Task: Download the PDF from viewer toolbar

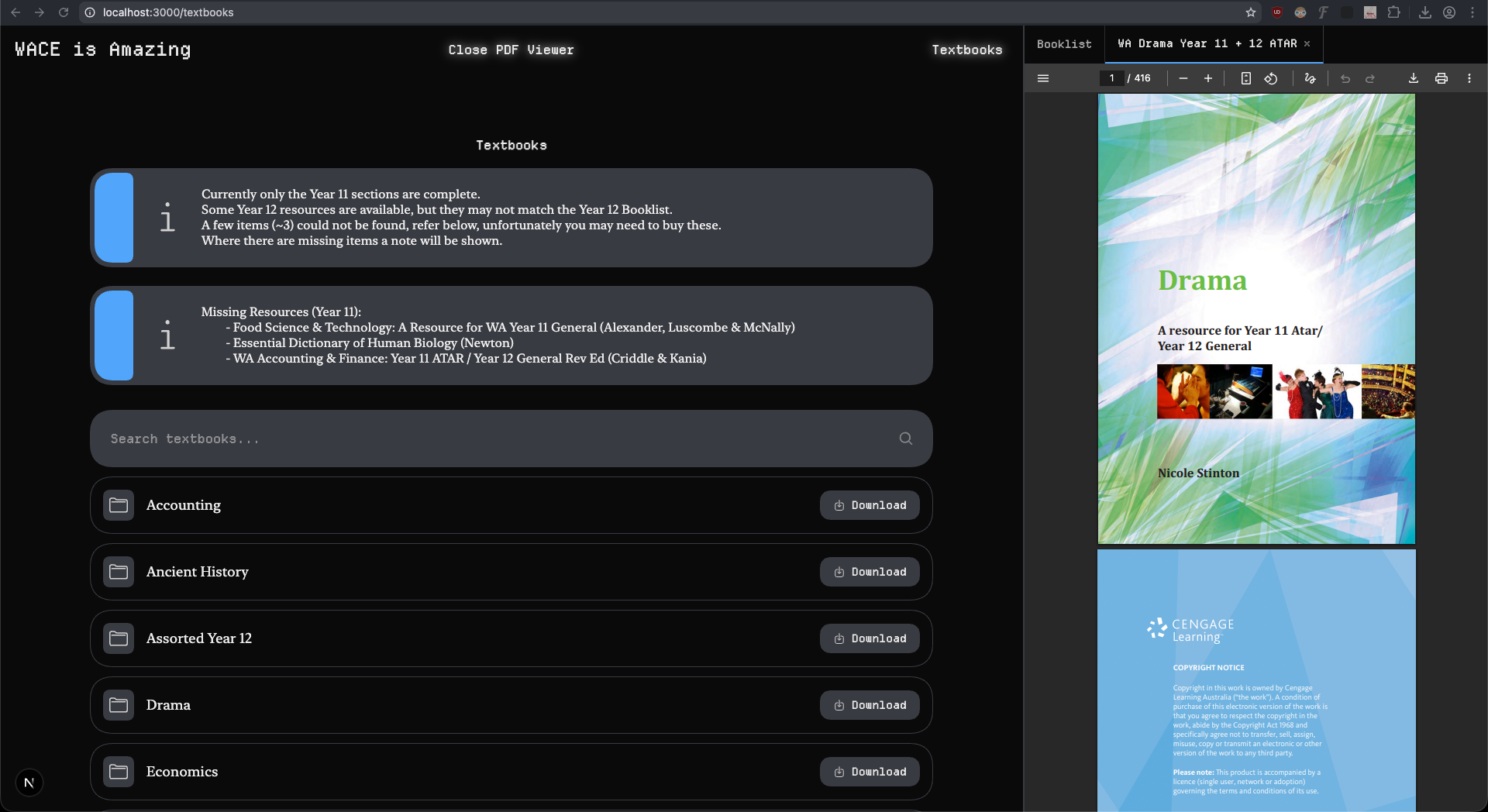Action: [1413, 78]
